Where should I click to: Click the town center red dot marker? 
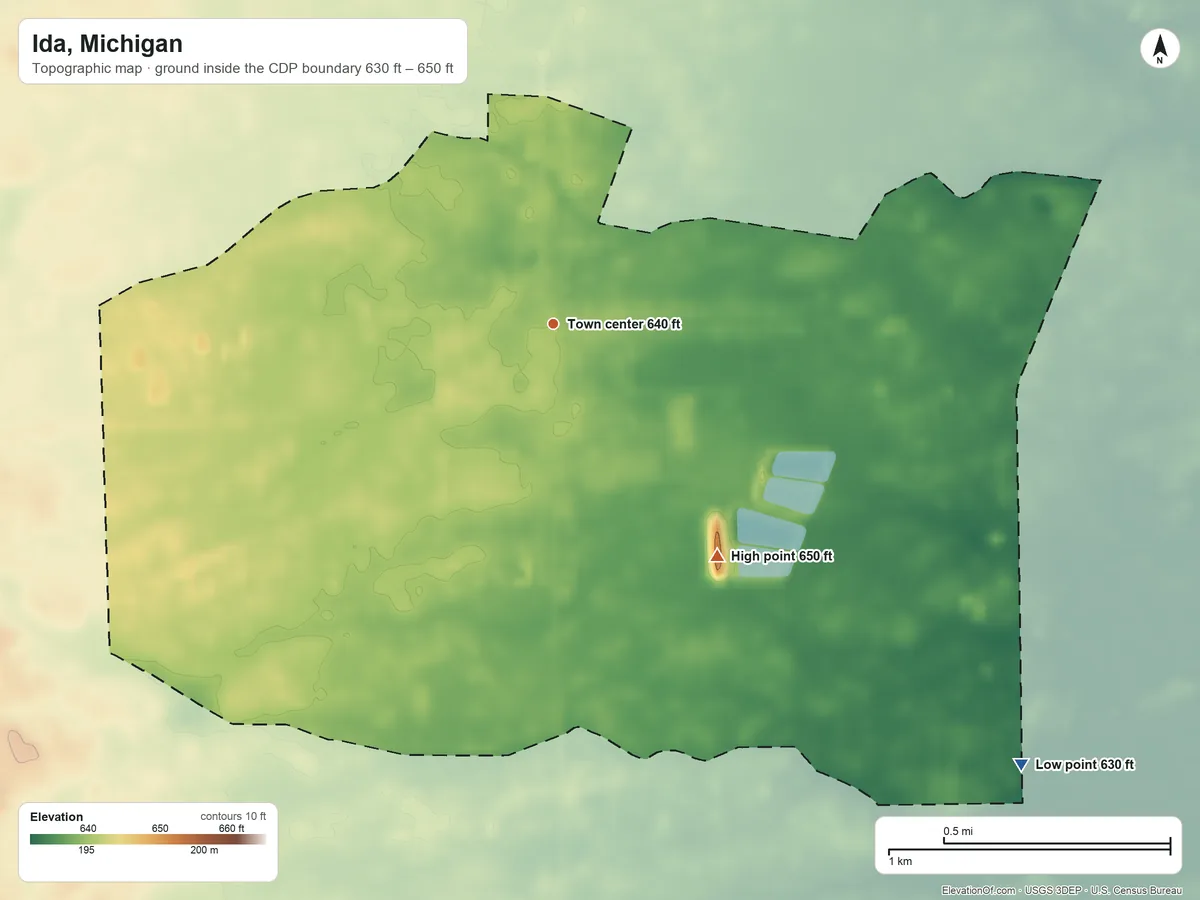(553, 323)
